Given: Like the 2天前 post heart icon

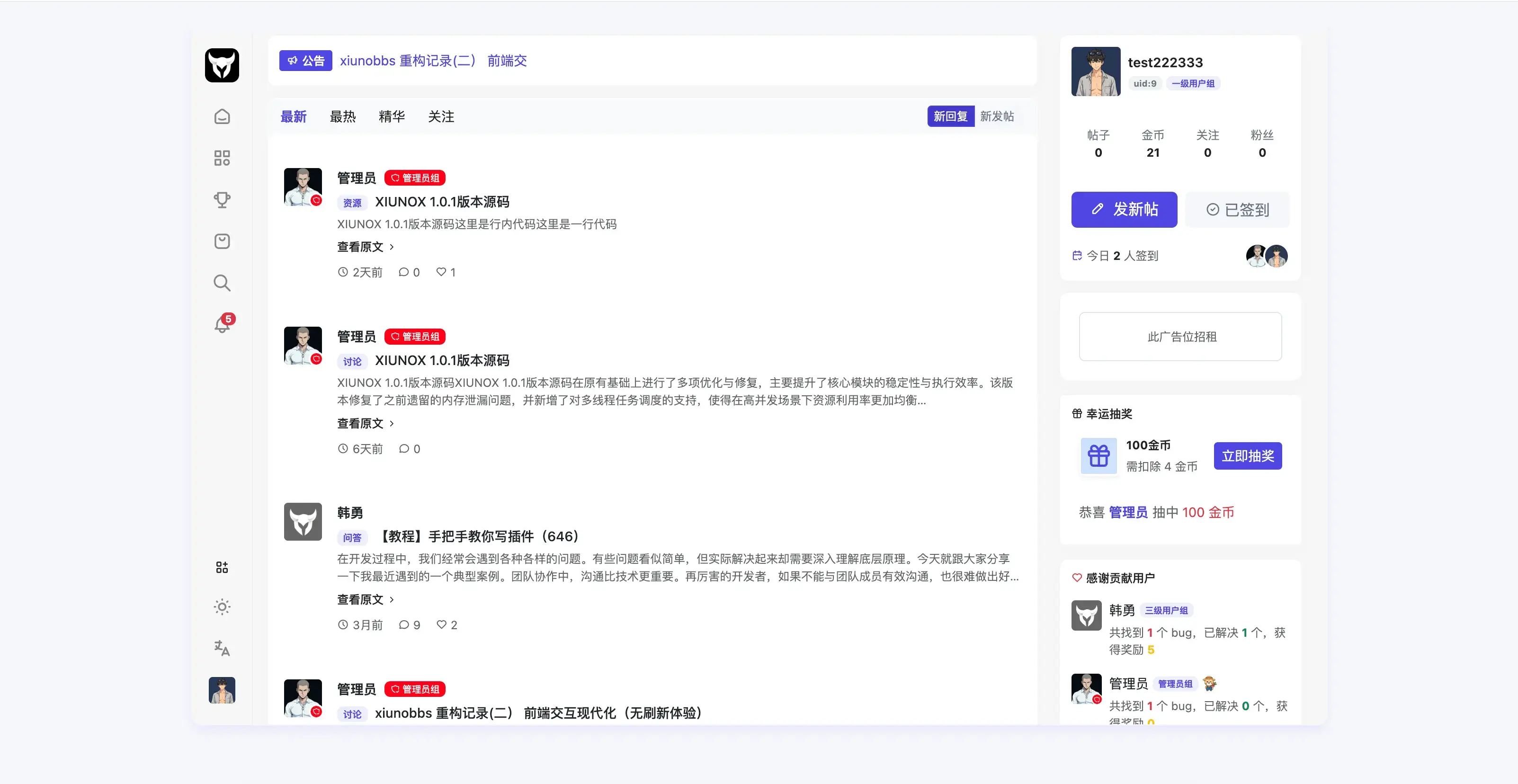Looking at the screenshot, I should pos(441,272).
